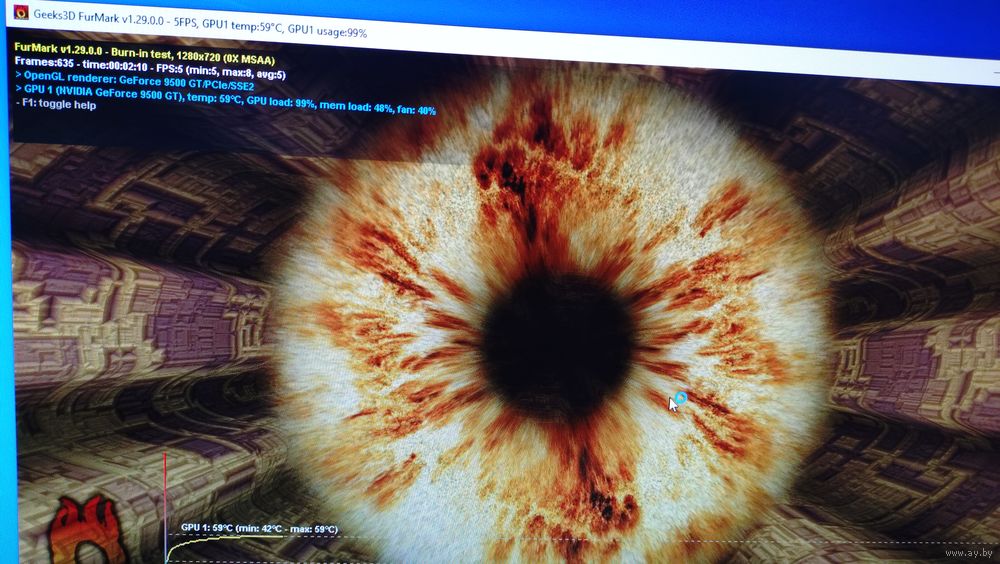The image size is (1000, 564).
Task: Click the FurMark icon in the title bar
Action: point(19,12)
